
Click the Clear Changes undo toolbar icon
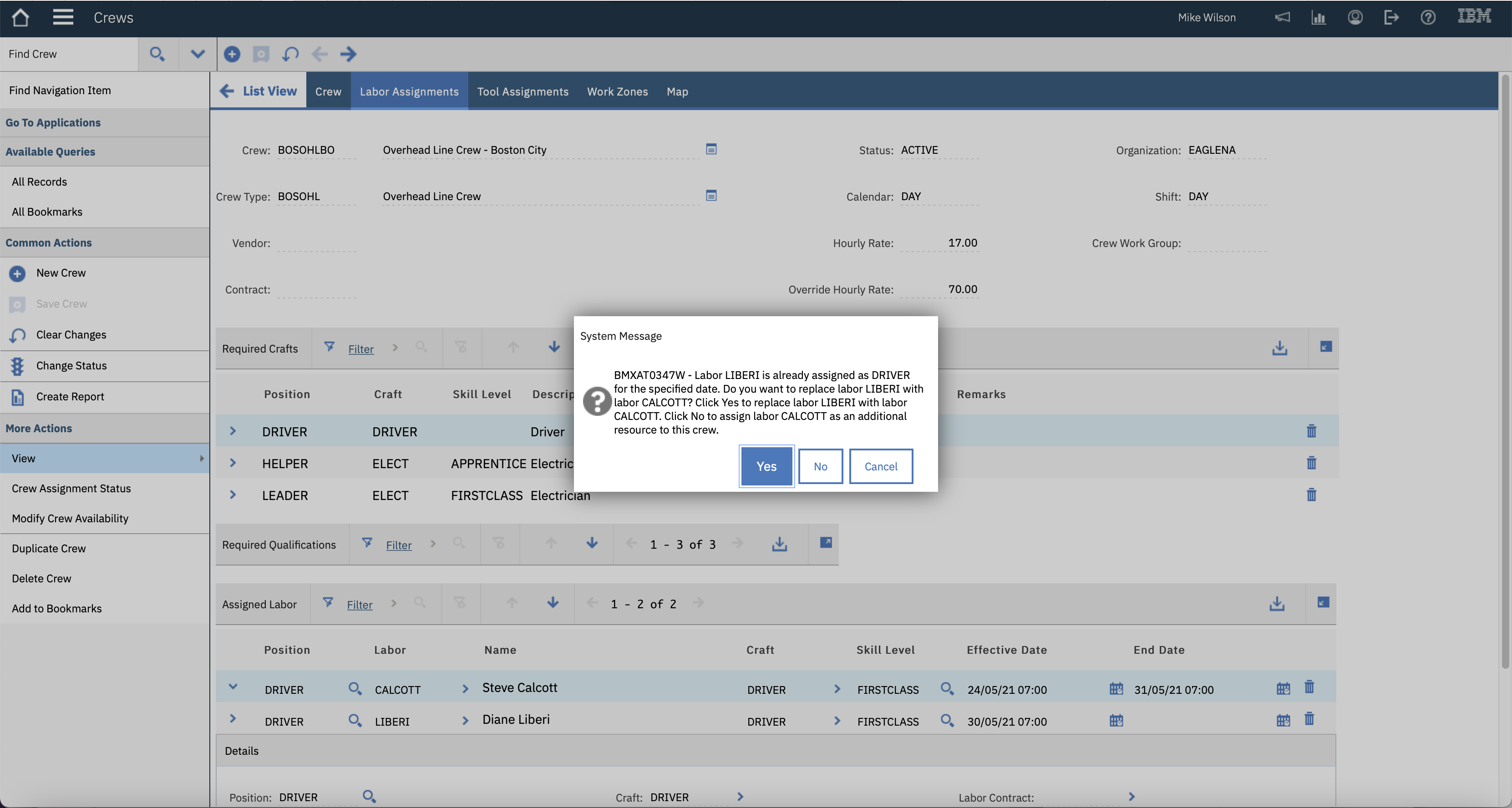290,54
